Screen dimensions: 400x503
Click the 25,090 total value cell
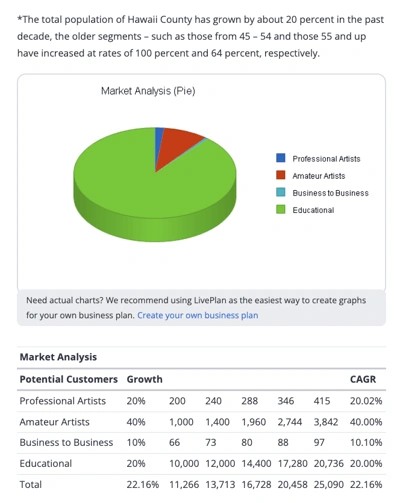coord(328,484)
